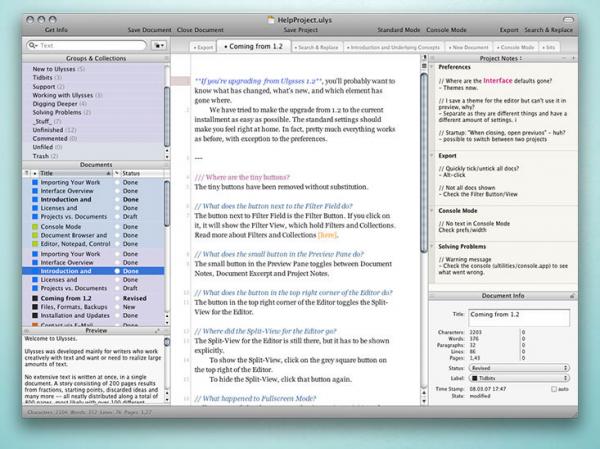This screenshot has height=449, width=600.
Task: Switch to the New Document tab
Action: [468, 47]
